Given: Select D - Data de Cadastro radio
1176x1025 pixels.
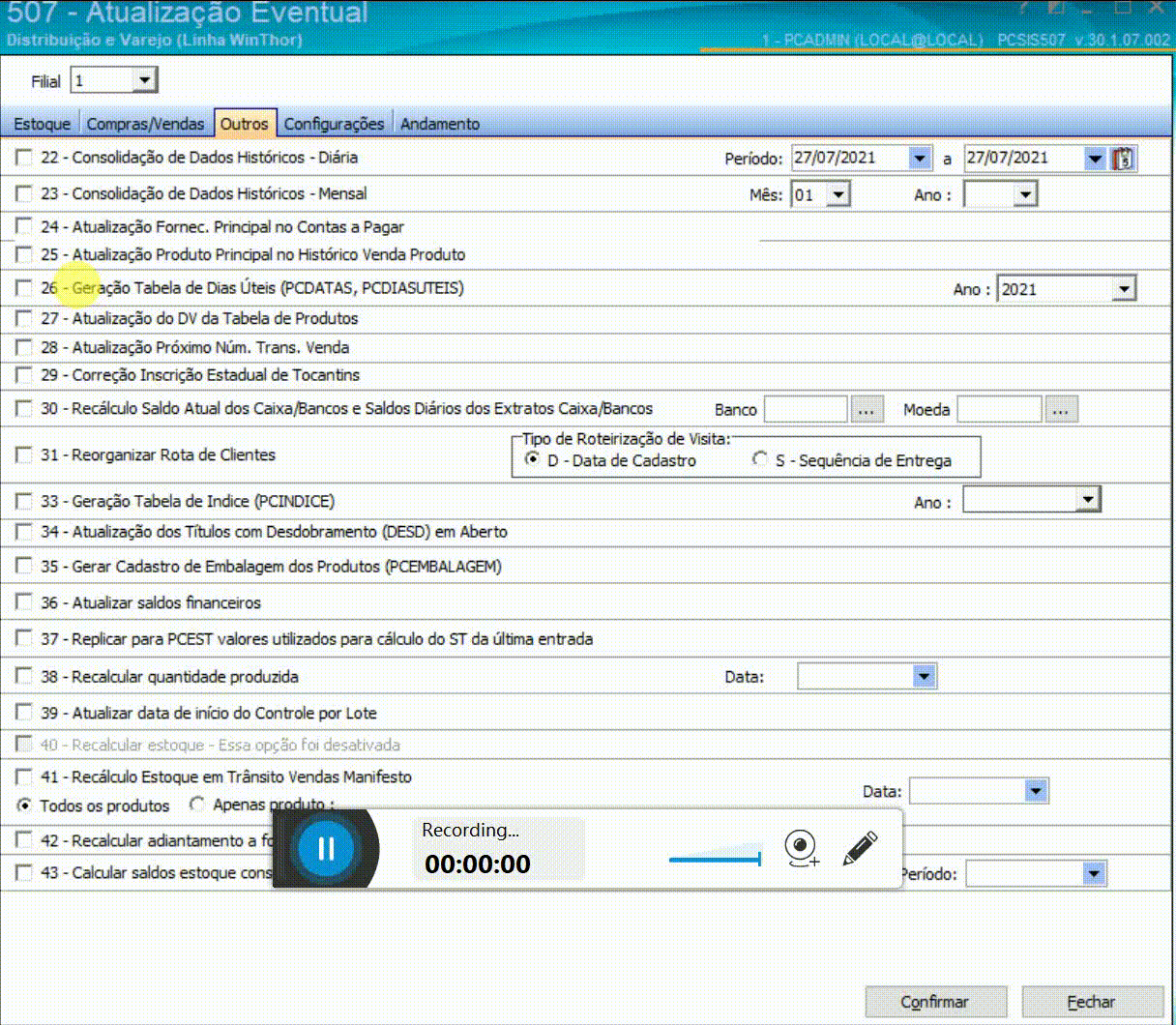Looking at the screenshot, I should tap(532, 459).
